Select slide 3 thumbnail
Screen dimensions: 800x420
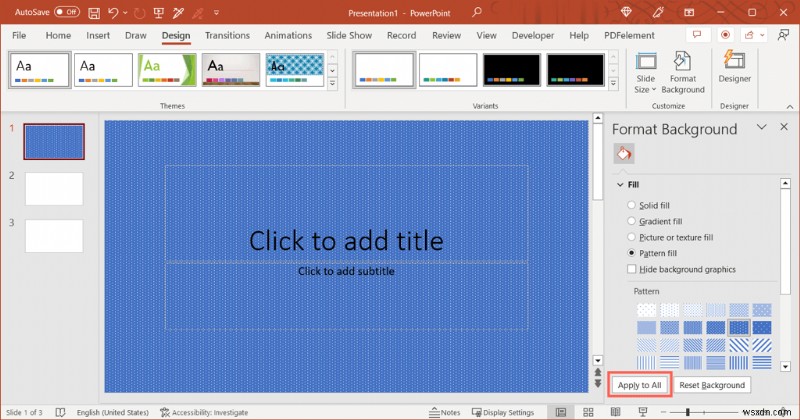54,236
